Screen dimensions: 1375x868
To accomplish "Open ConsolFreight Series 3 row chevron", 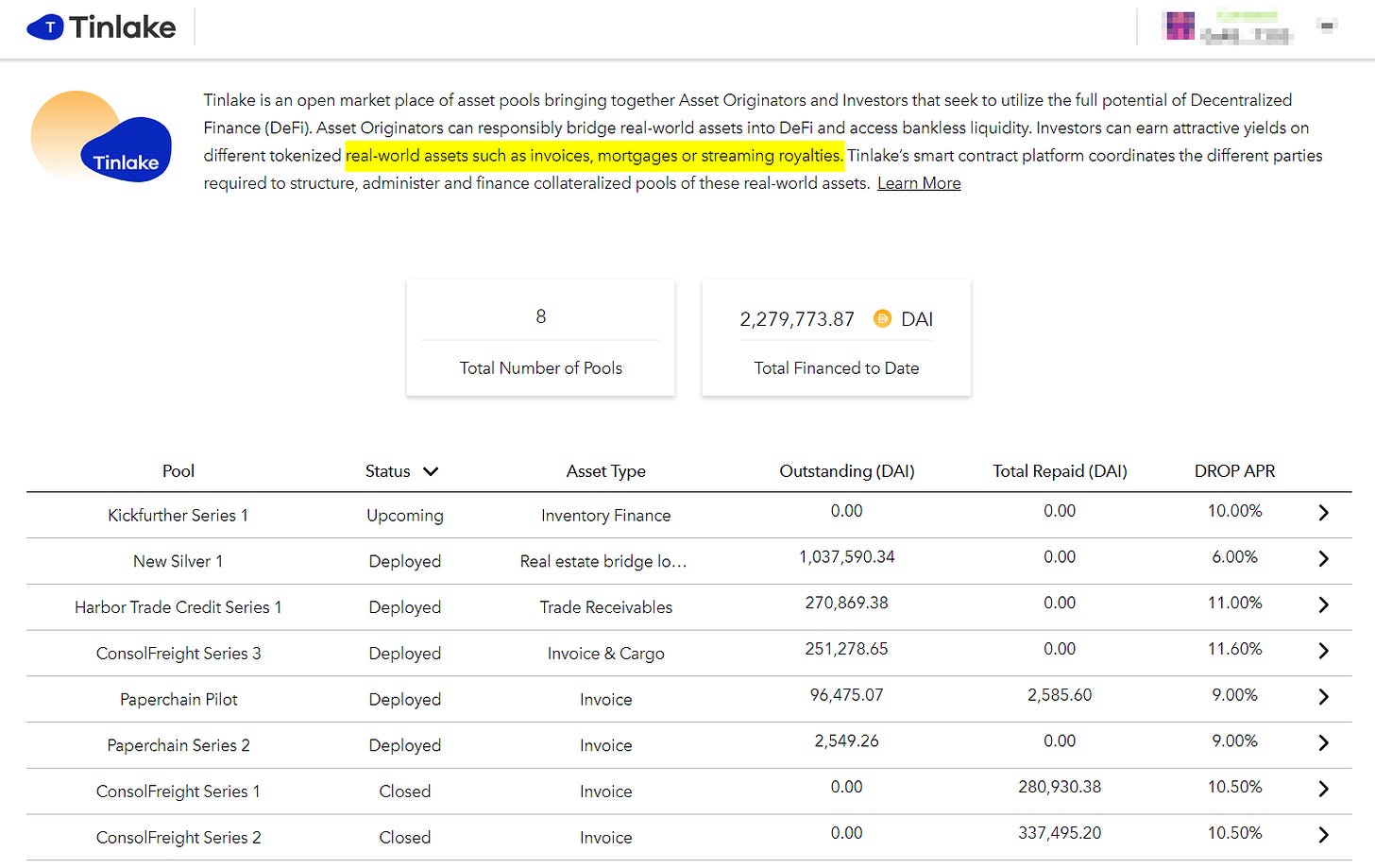I will (x=1323, y=651).
